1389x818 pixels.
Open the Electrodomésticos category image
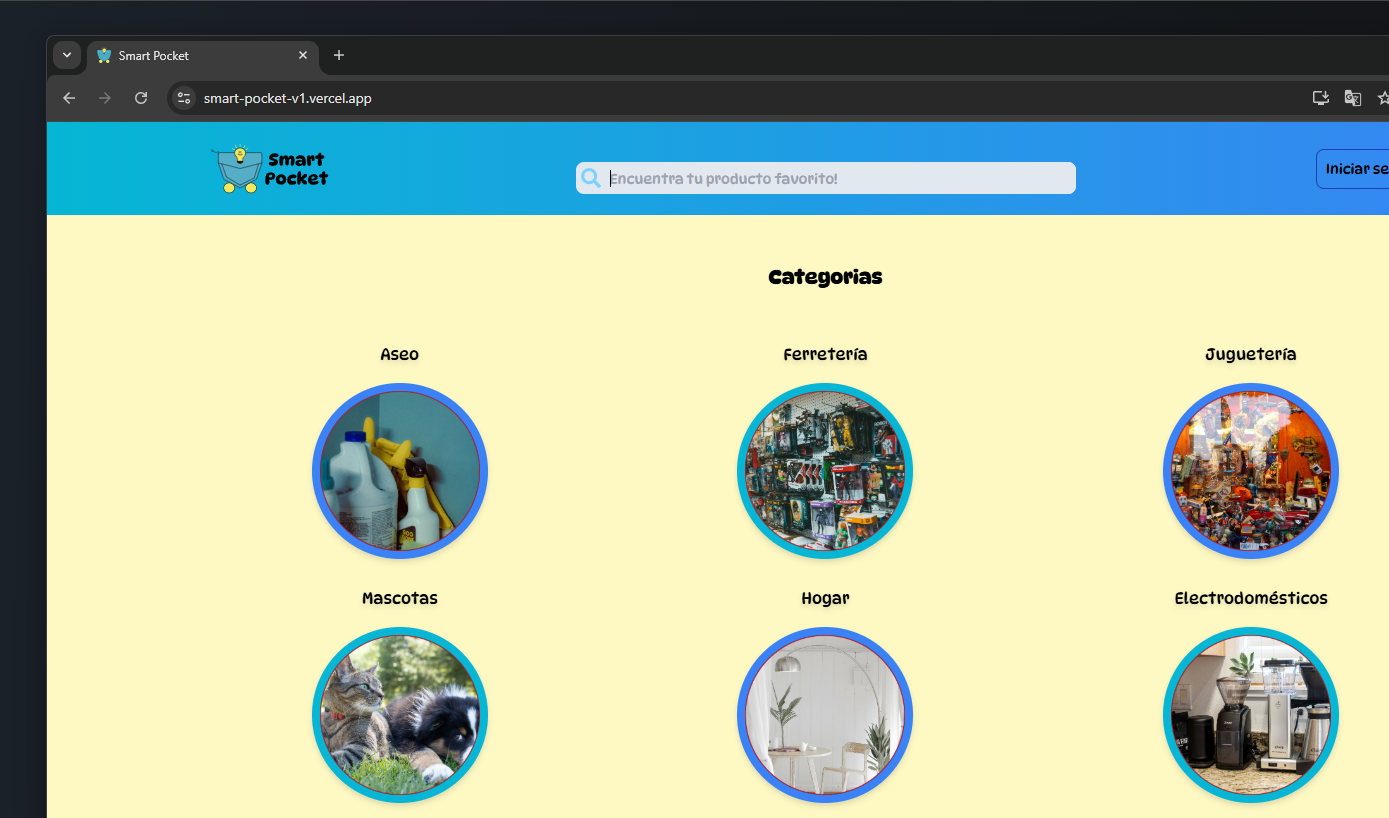click(1251, 714)
